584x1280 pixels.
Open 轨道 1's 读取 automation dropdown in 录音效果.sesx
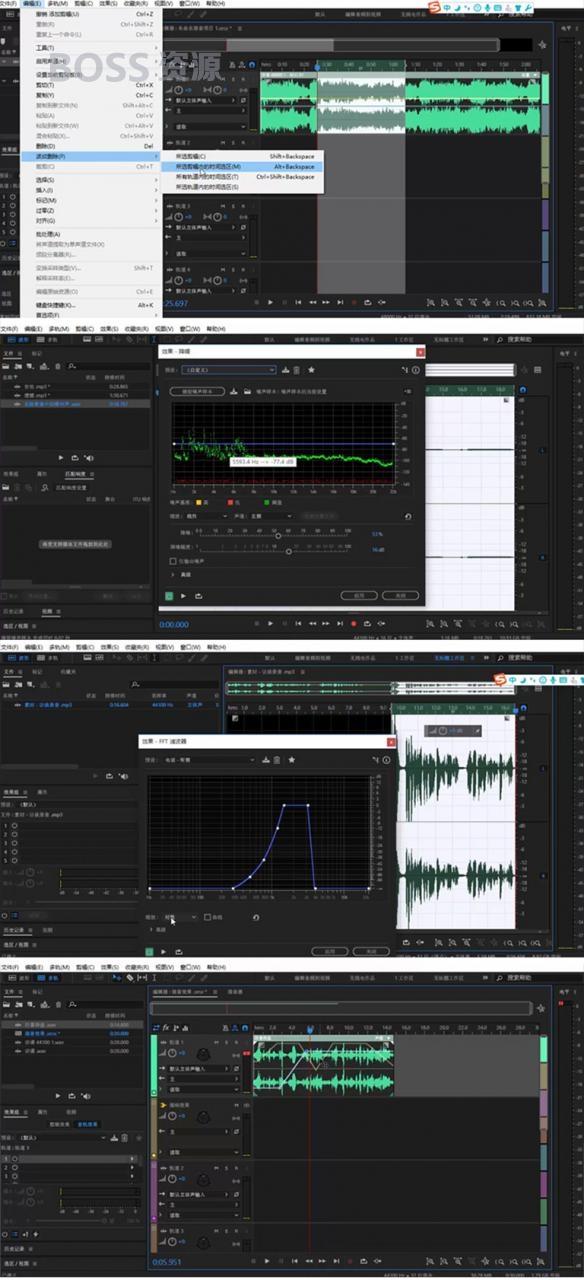[x=203, y=1090]
